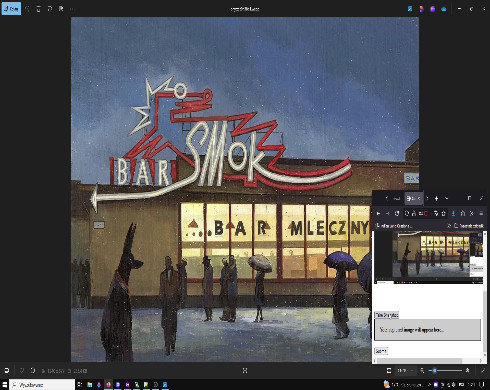This screenshot has width=490, height=390.
Task: Click the blue app icon in Photos title bar
Action: 410,9
